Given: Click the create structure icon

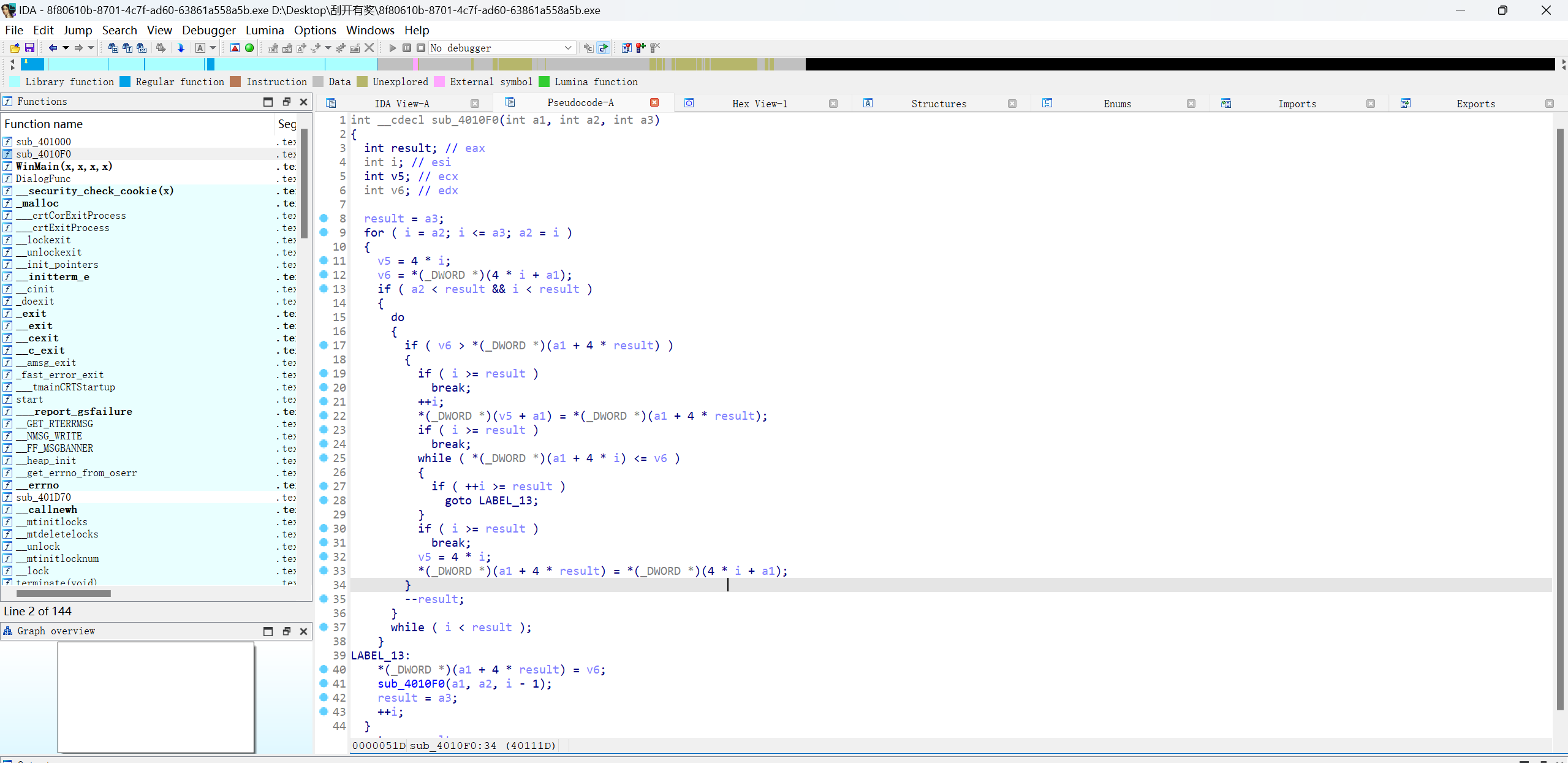Looking at the screenshot, I should [x=316, y=48].
